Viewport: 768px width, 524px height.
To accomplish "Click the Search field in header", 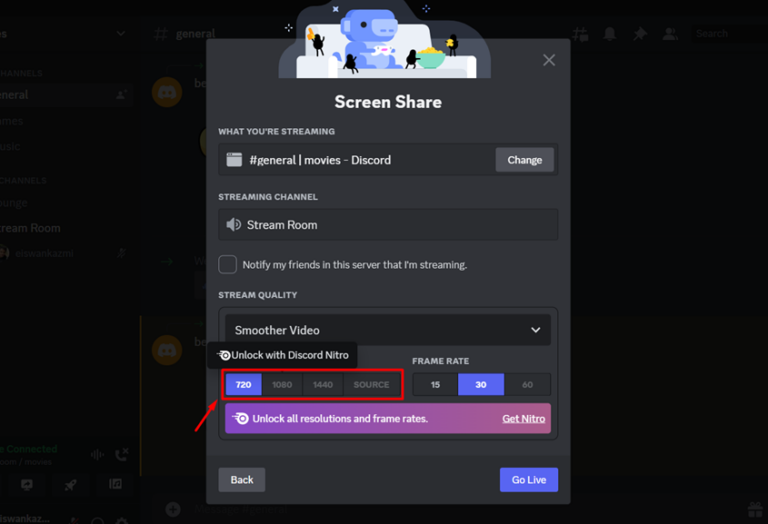I will 730,34.
